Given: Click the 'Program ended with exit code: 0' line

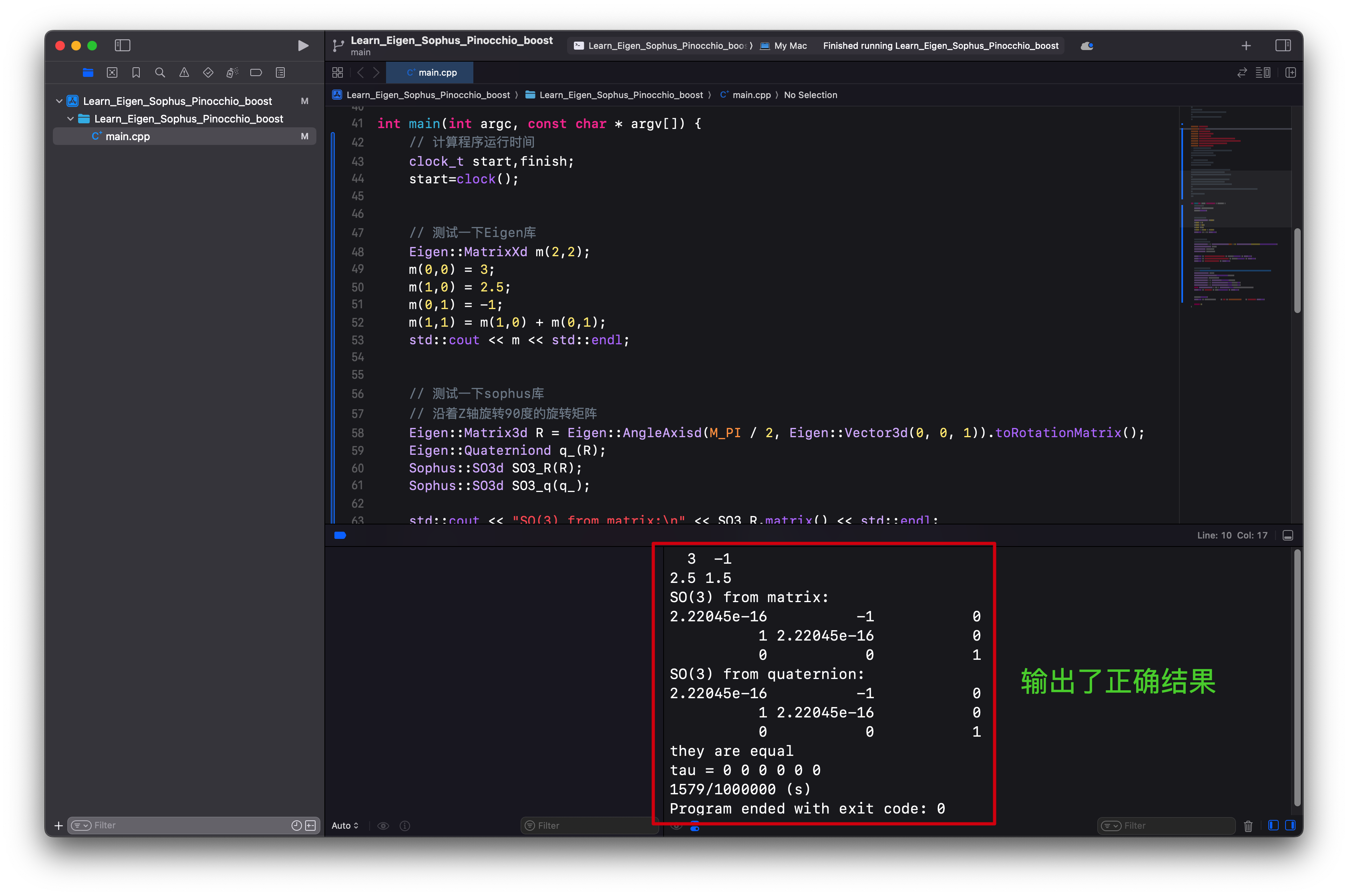Looking at the screenshot, I should [807, 809].
